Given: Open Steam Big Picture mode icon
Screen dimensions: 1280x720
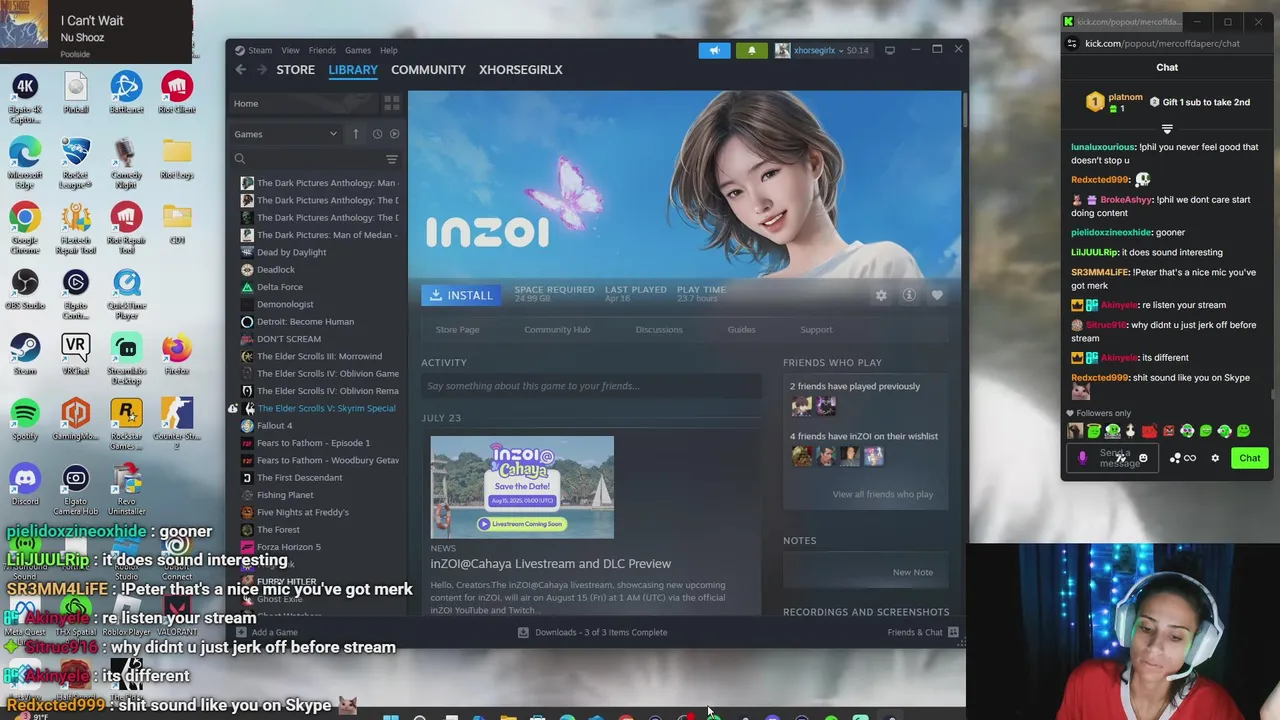Looking at the screenshot, I should (x=889, y=50).
